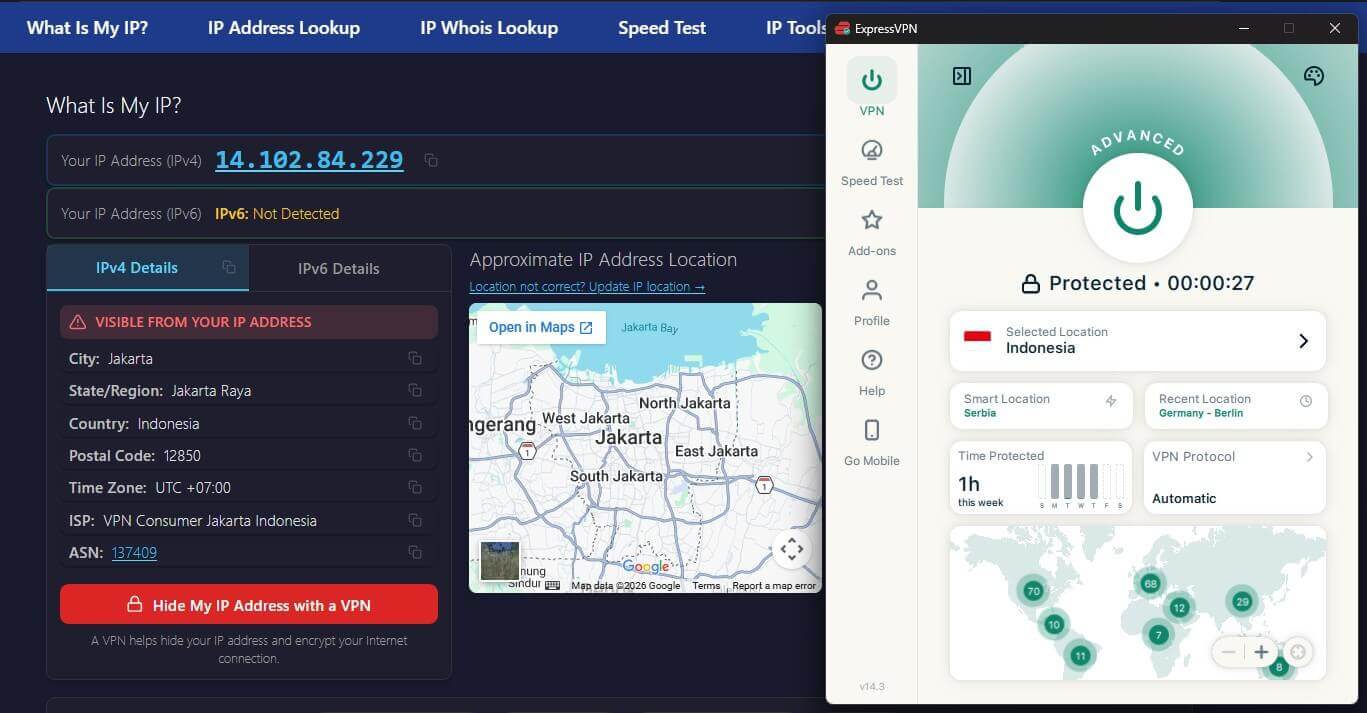Viewport: 1367px width, 713px height.
Task: Copy all IPv4 details via tab copy icon
Action: [x=229, y=267]
